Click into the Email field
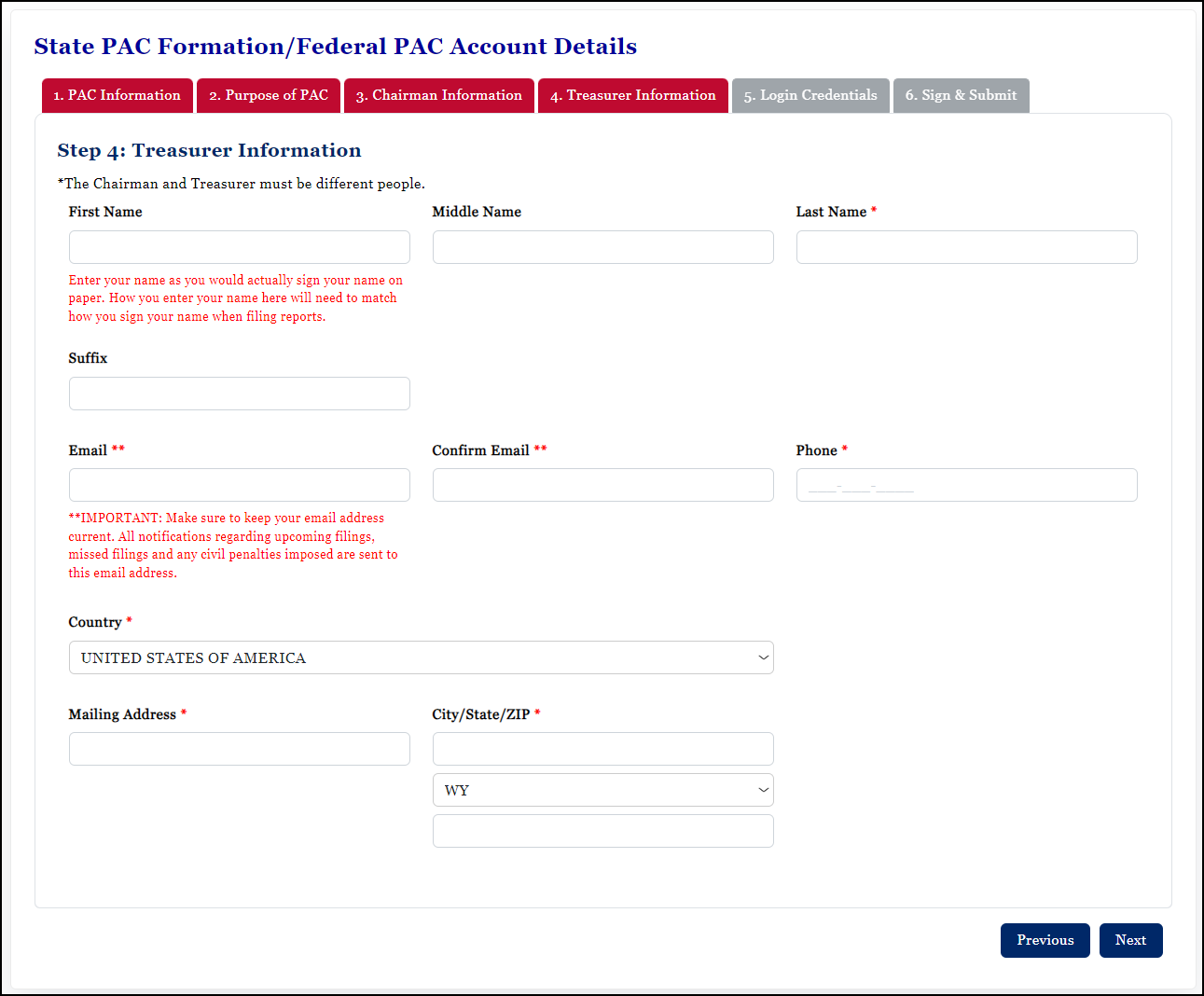The width and height of the screenshot is (1204, 996). coord(239,484)
